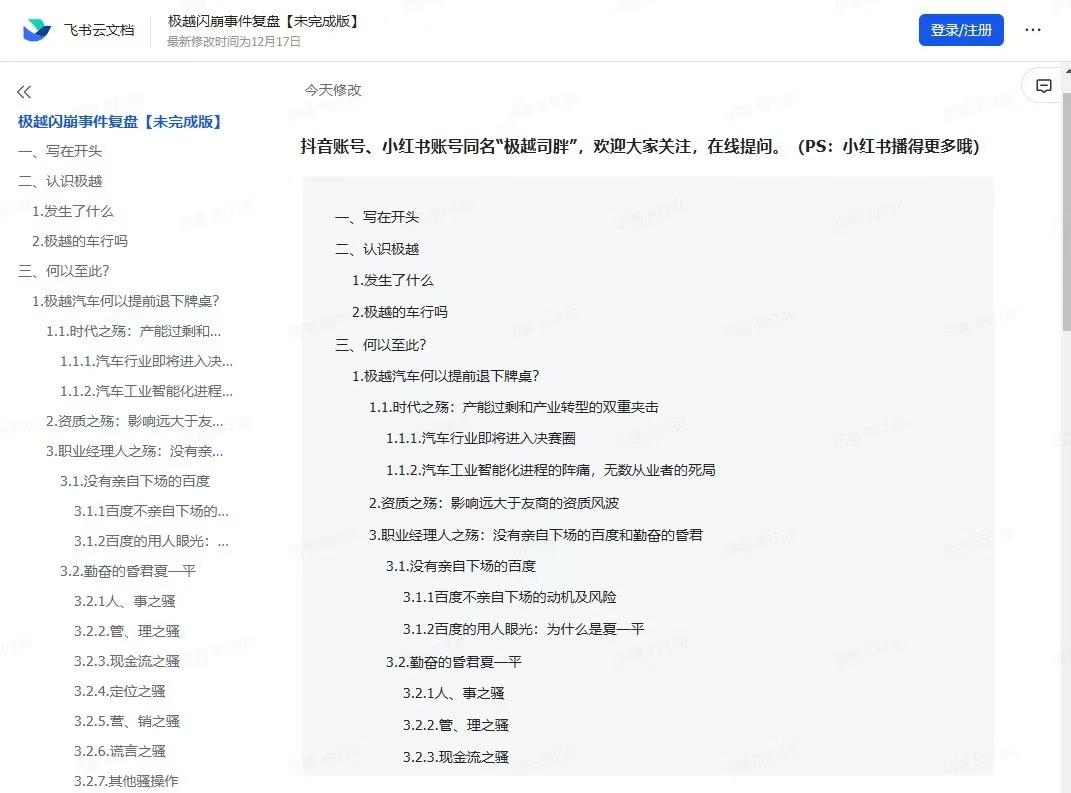Jump to 3.职业经理人之殇 in document contents

[536, 535]
